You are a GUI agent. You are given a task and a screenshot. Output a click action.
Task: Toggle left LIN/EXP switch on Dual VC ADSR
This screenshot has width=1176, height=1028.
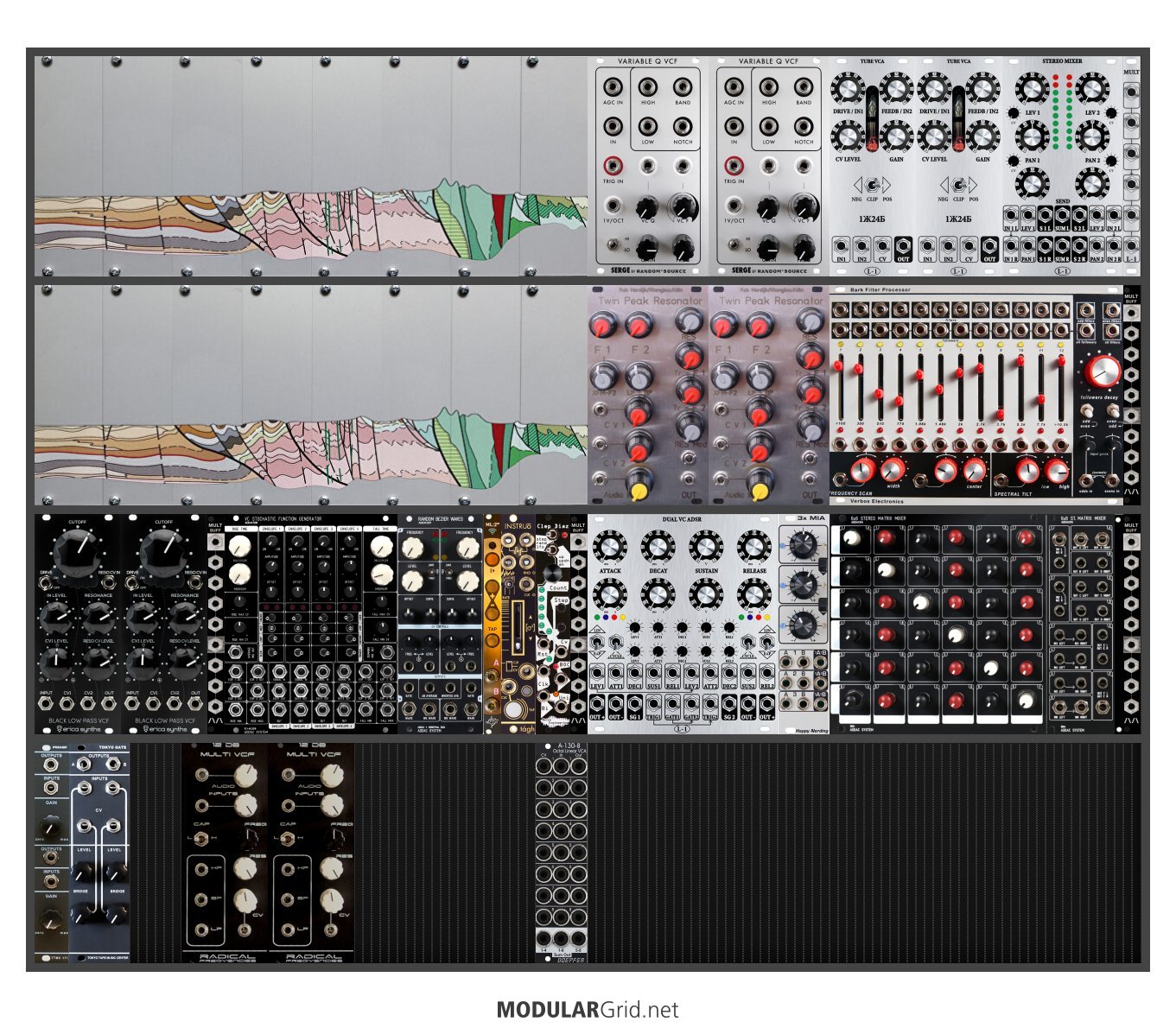click(x=597, y=642)
